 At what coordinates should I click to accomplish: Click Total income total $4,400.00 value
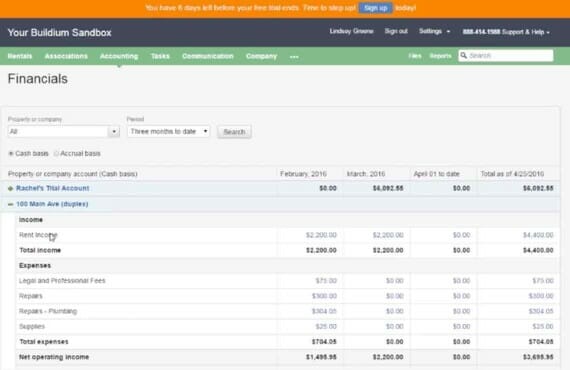point(538,250)
